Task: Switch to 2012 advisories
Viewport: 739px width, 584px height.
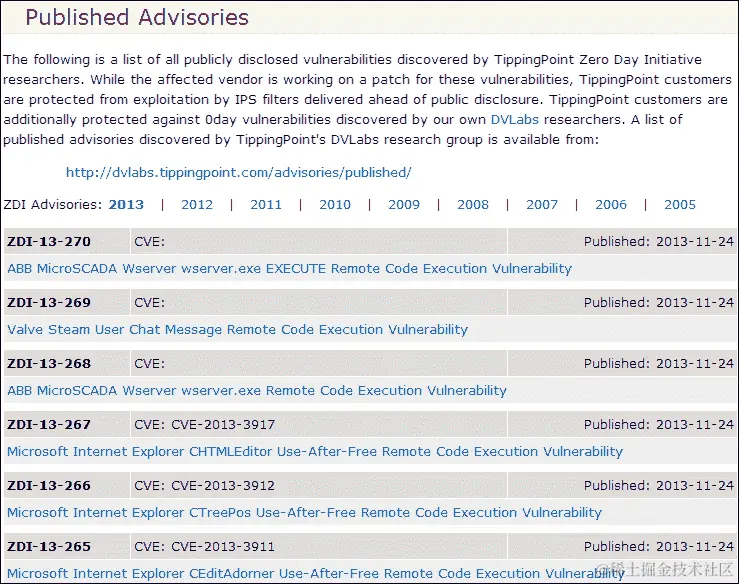Action: tap(197, 205)
